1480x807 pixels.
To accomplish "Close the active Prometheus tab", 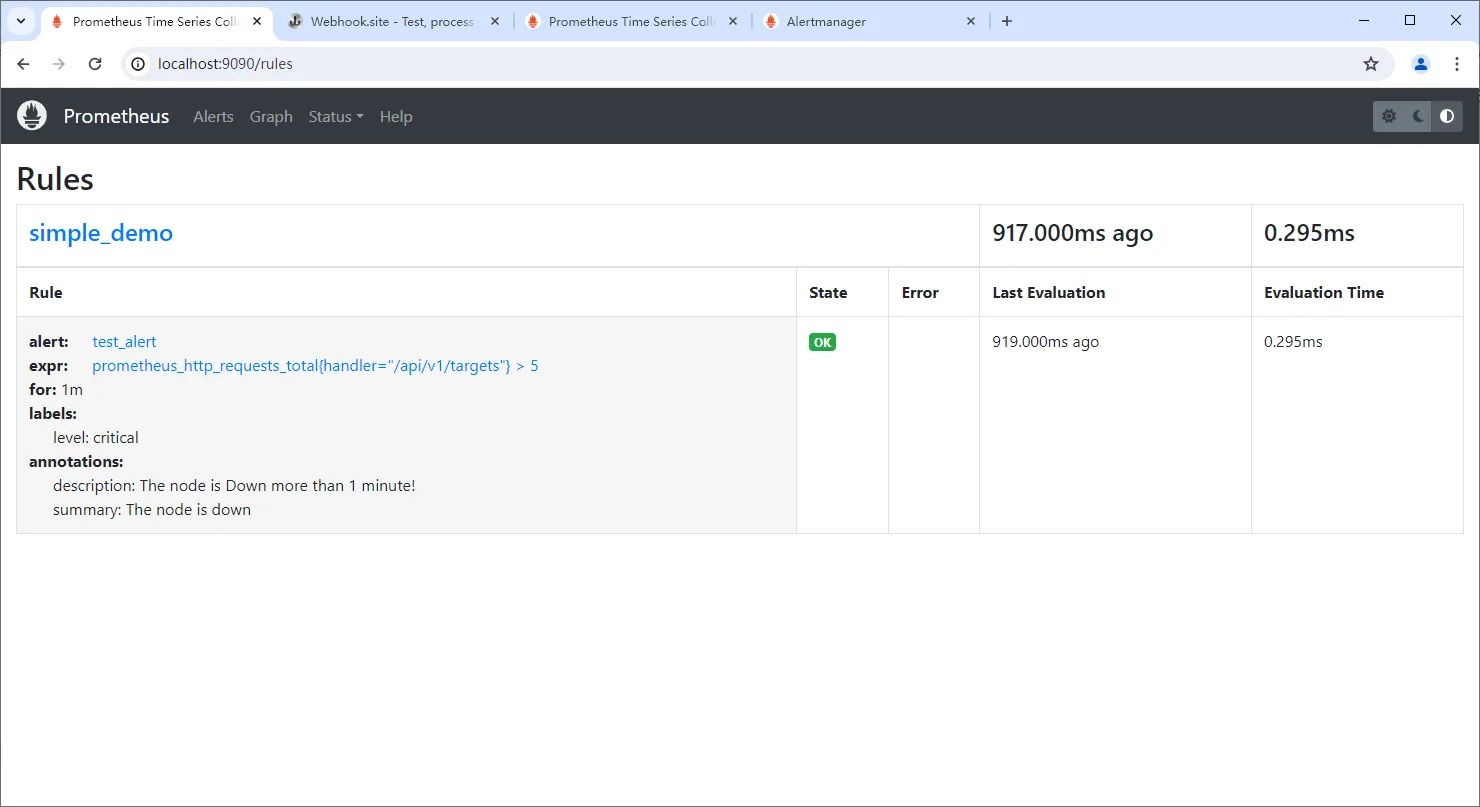I will (257, 21).
